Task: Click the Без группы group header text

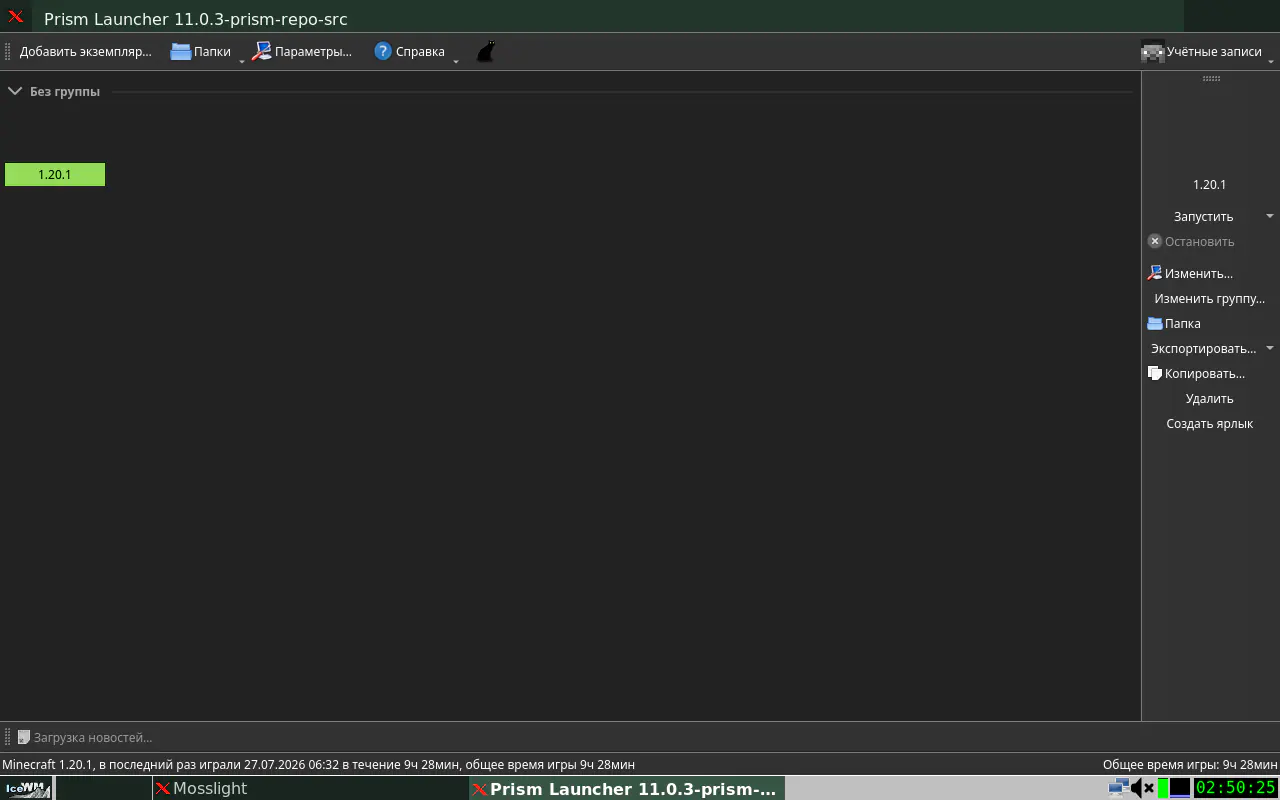Action: 65,91
